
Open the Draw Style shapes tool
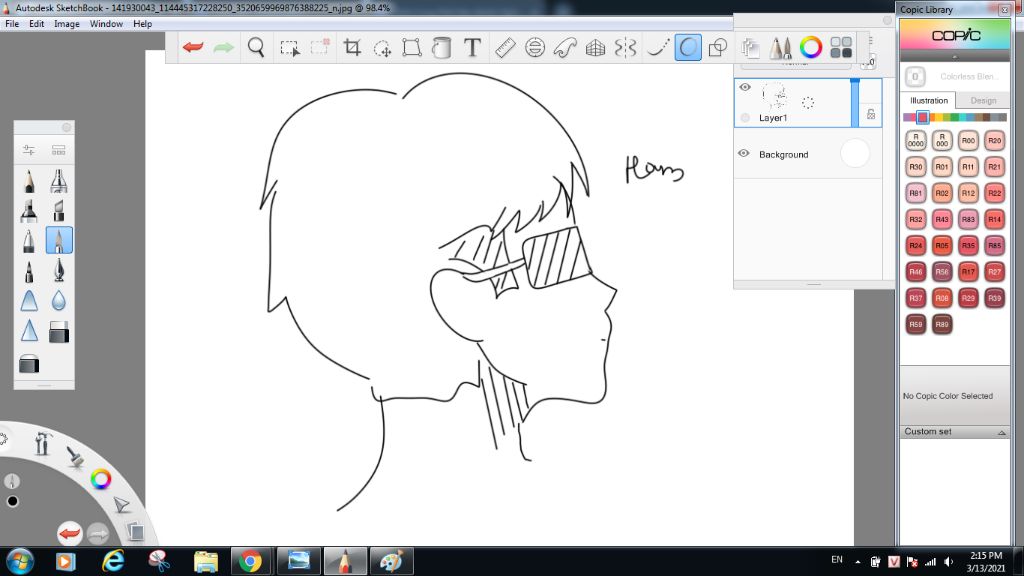point(718,48)
